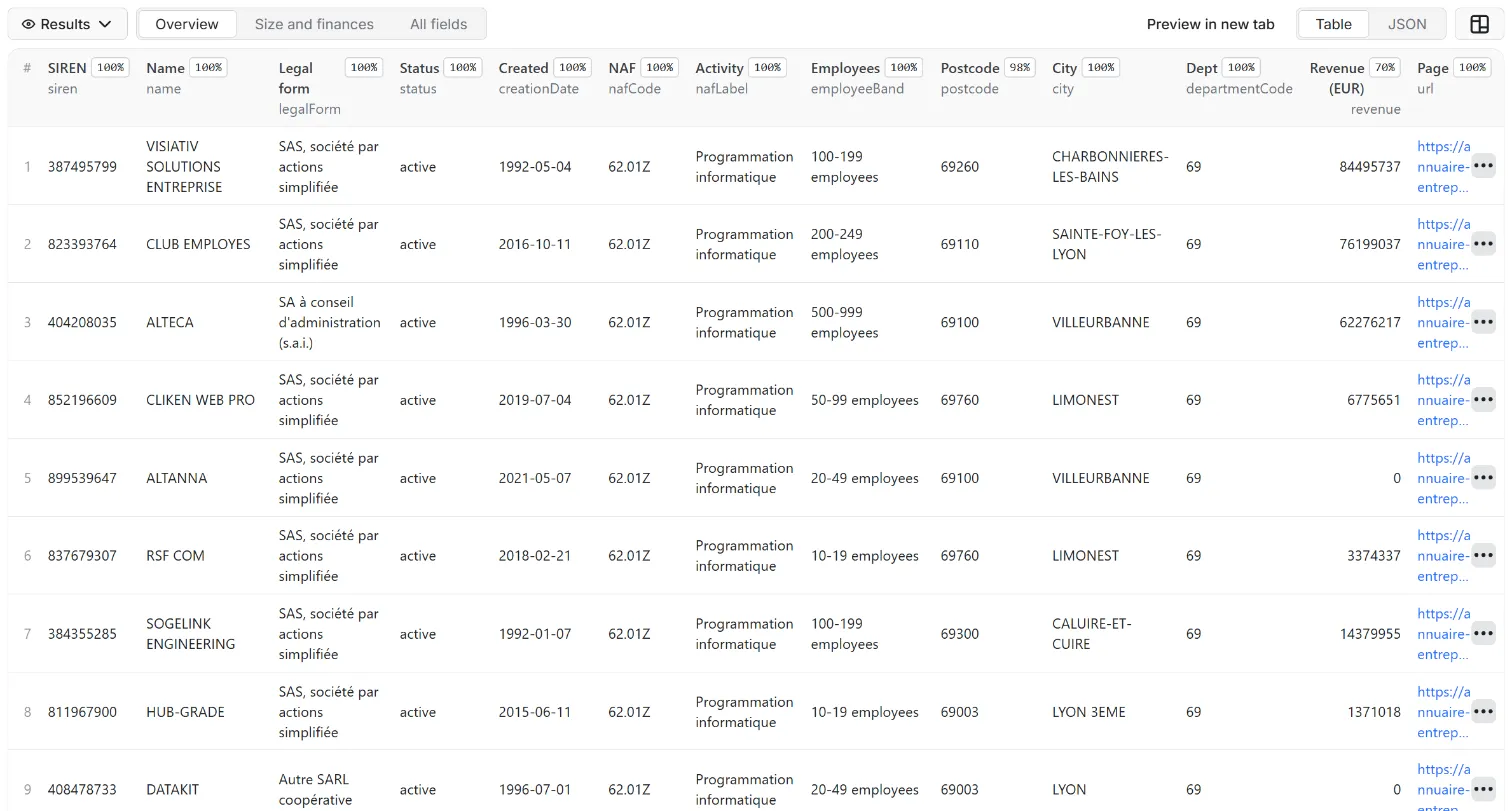Viewport: 1512px width, 811px height.
Task: Open the page link for CLUB EMPLOYES
Action: pos(1443,244)
